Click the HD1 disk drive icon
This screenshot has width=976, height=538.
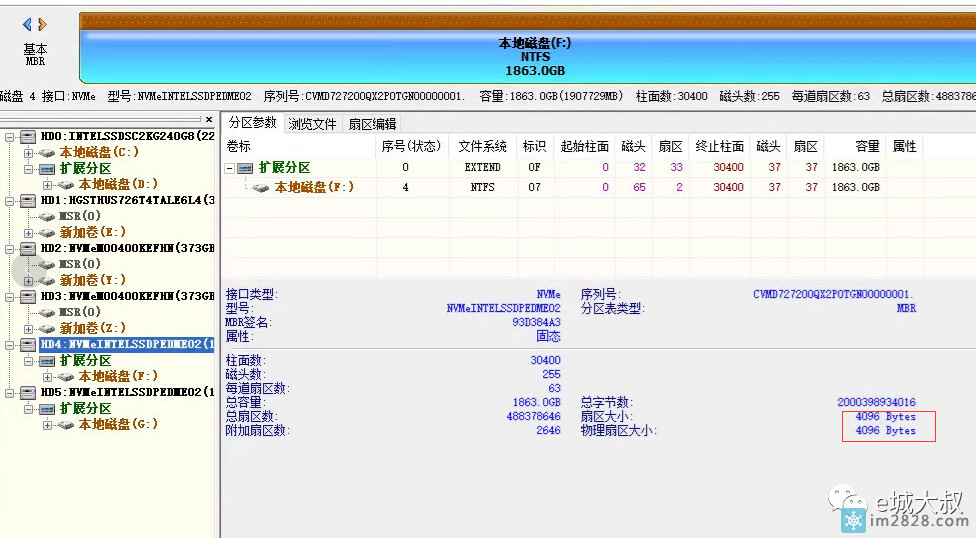pos(28,200)
